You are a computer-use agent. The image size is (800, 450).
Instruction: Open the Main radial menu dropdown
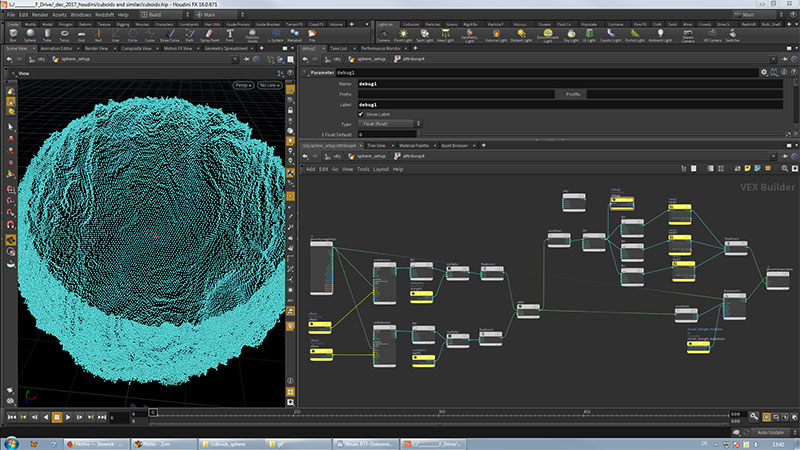coord(219,15)
